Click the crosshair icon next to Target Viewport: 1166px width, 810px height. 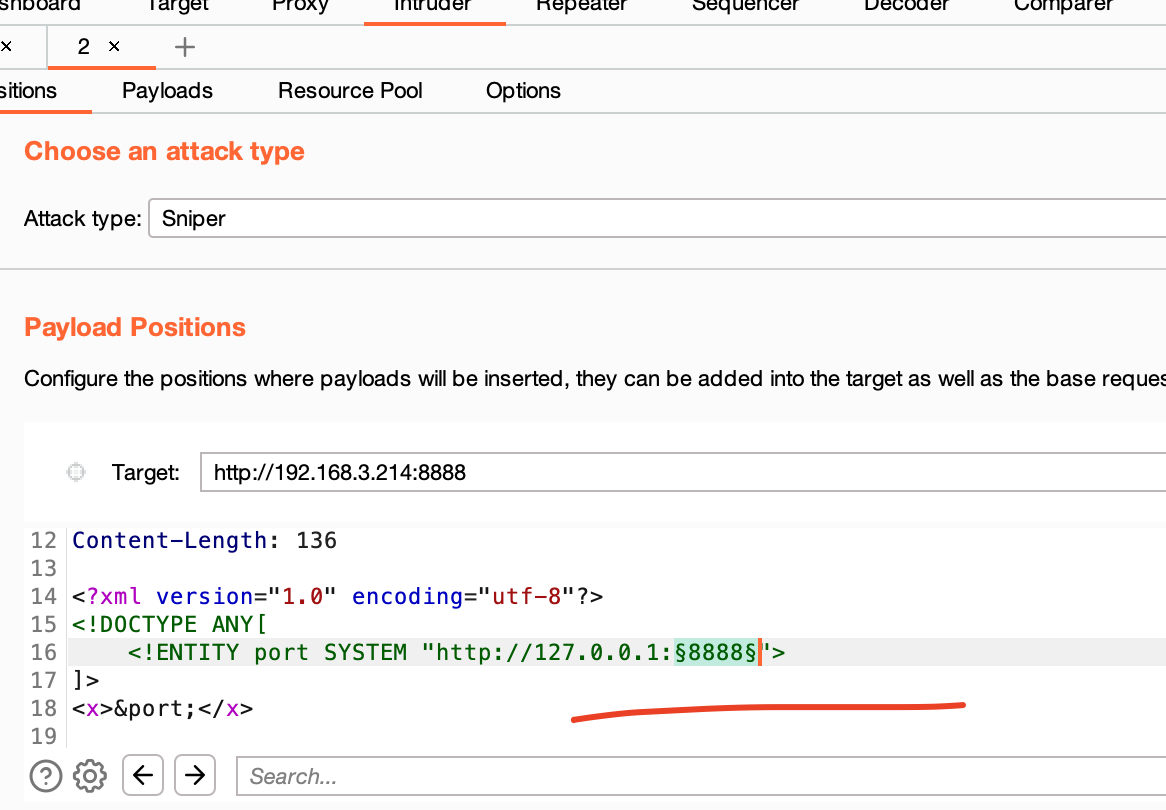click(75, 472)
